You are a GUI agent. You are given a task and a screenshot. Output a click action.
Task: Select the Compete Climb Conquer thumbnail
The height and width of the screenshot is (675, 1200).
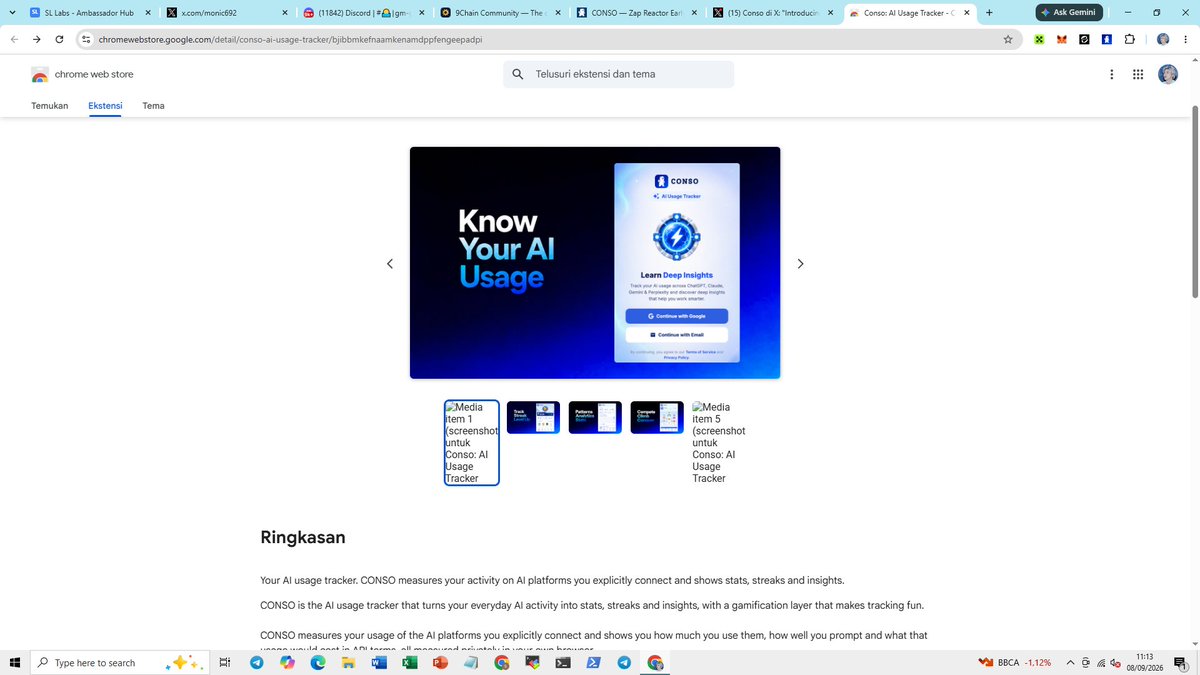coord(657,418)
